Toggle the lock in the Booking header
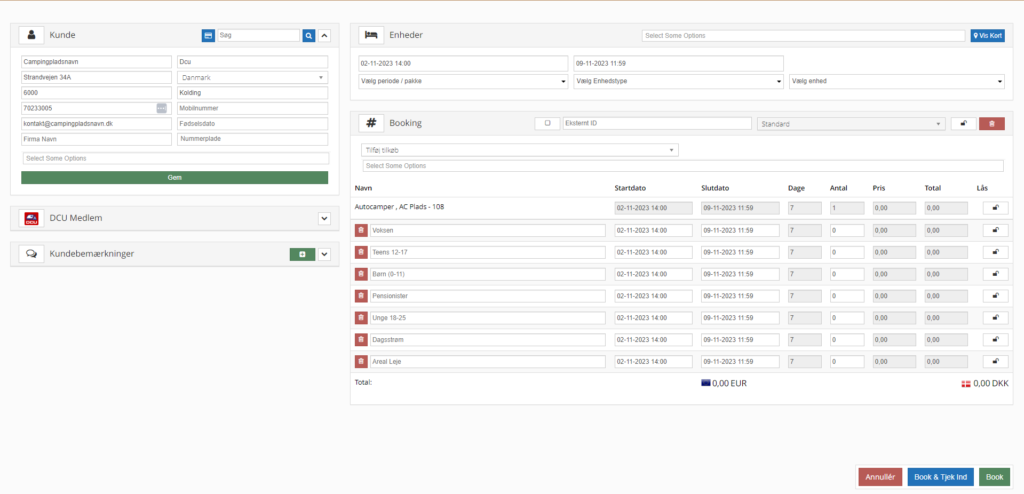The height and width of the screenshot is (494, 1024). pos(963,123)
